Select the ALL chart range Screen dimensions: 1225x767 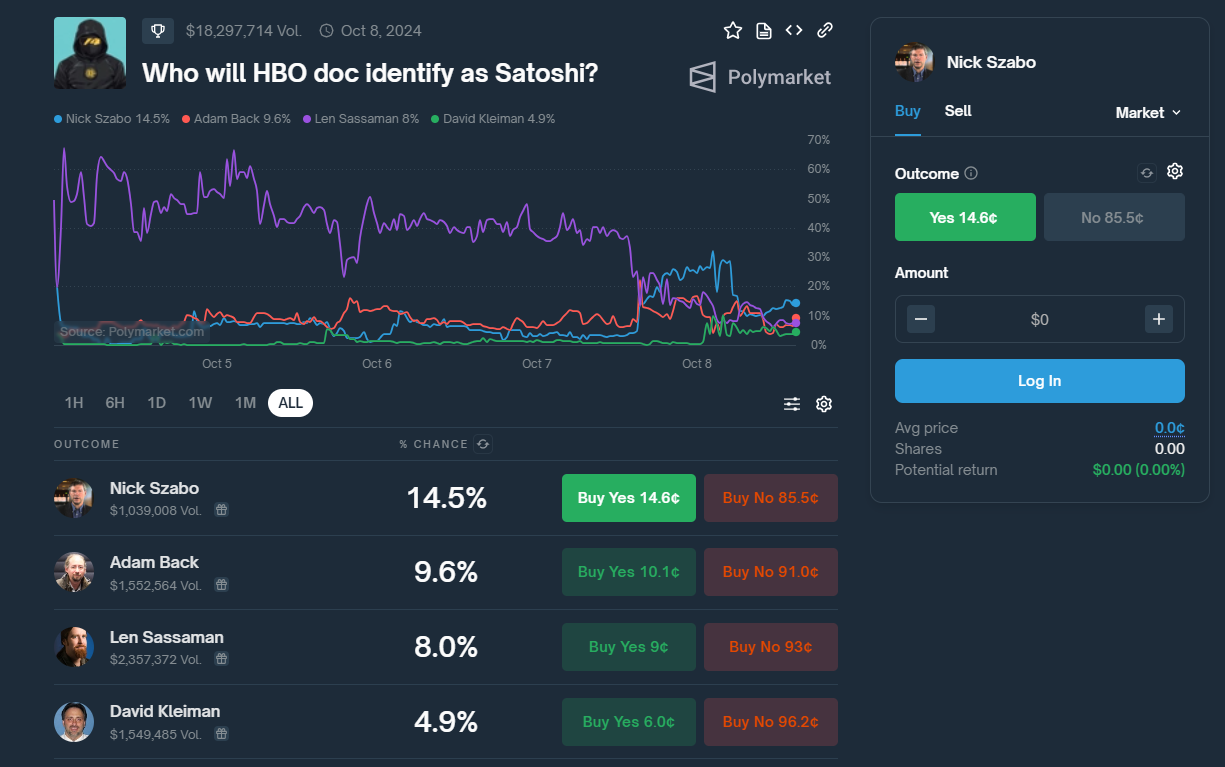(290, 403)
